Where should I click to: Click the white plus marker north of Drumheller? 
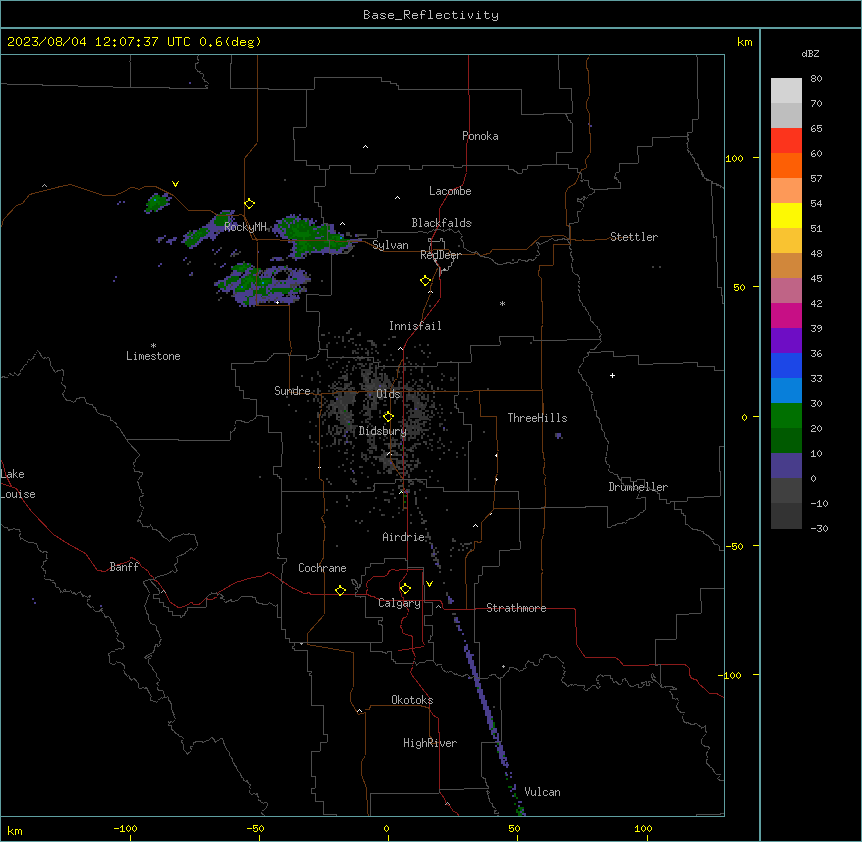(612, 375)
